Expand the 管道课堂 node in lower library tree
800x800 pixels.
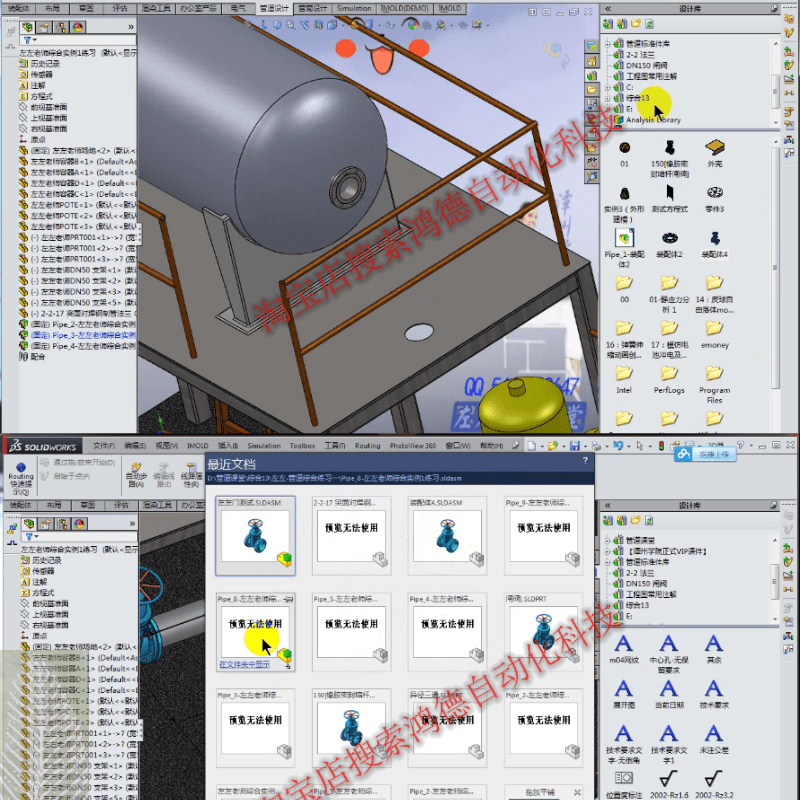pyautogui.click(x=607, y=540)
